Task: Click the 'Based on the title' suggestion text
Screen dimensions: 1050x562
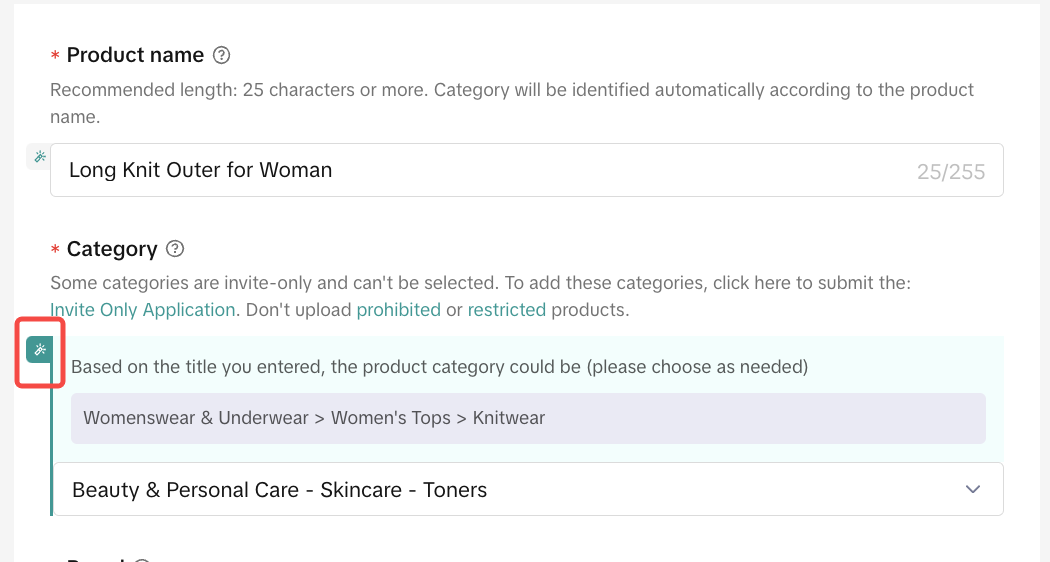Action: tap(439, 367)
